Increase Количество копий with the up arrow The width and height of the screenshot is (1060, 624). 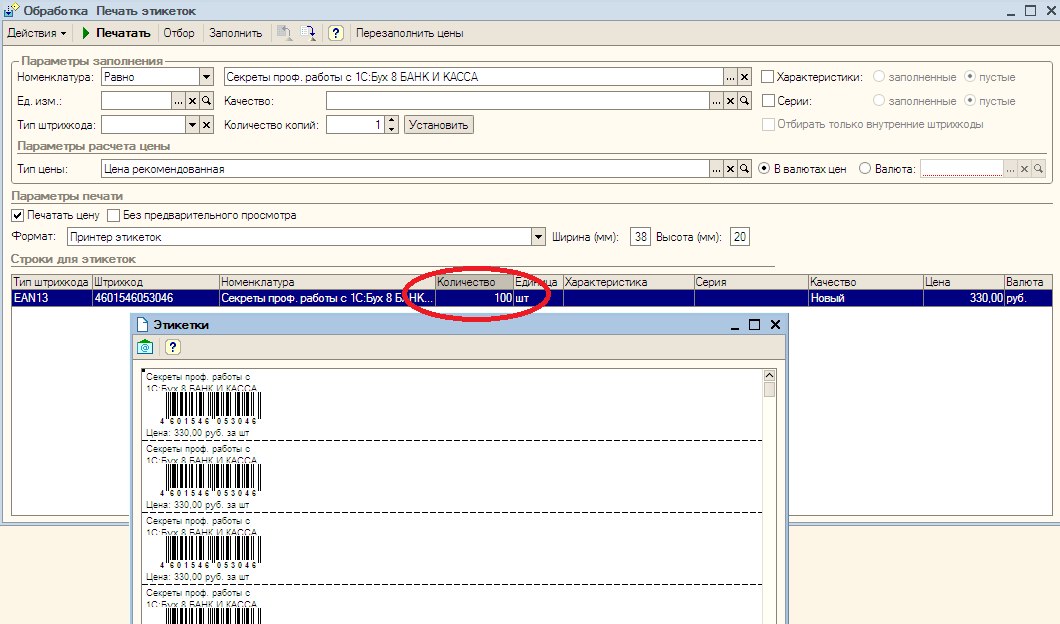coord(391,120)
